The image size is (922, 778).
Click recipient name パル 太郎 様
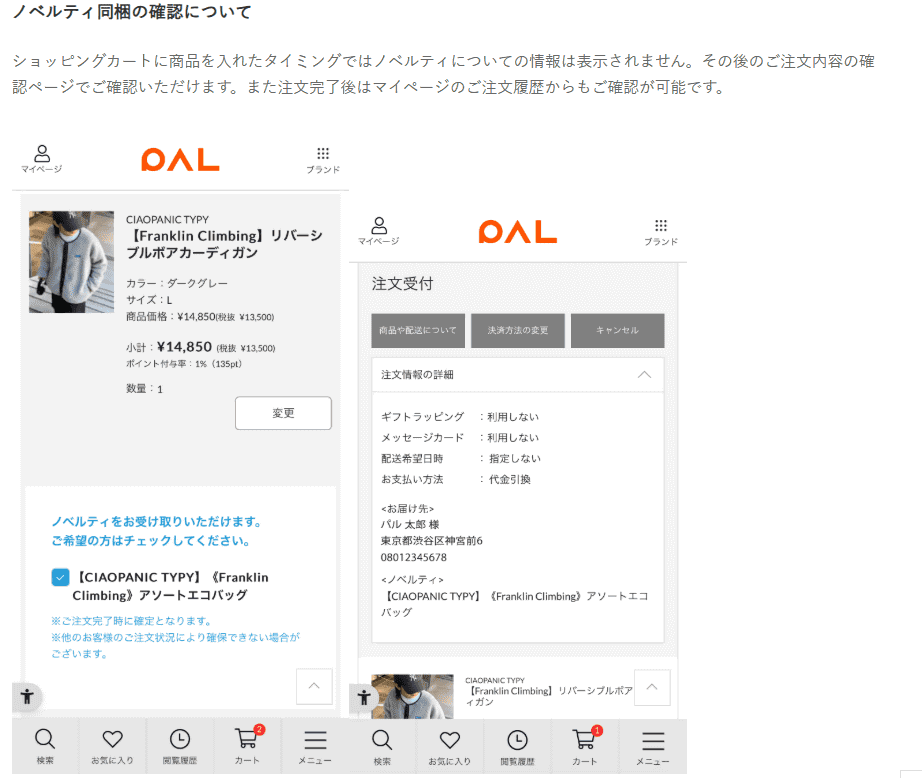pos(410,525)
